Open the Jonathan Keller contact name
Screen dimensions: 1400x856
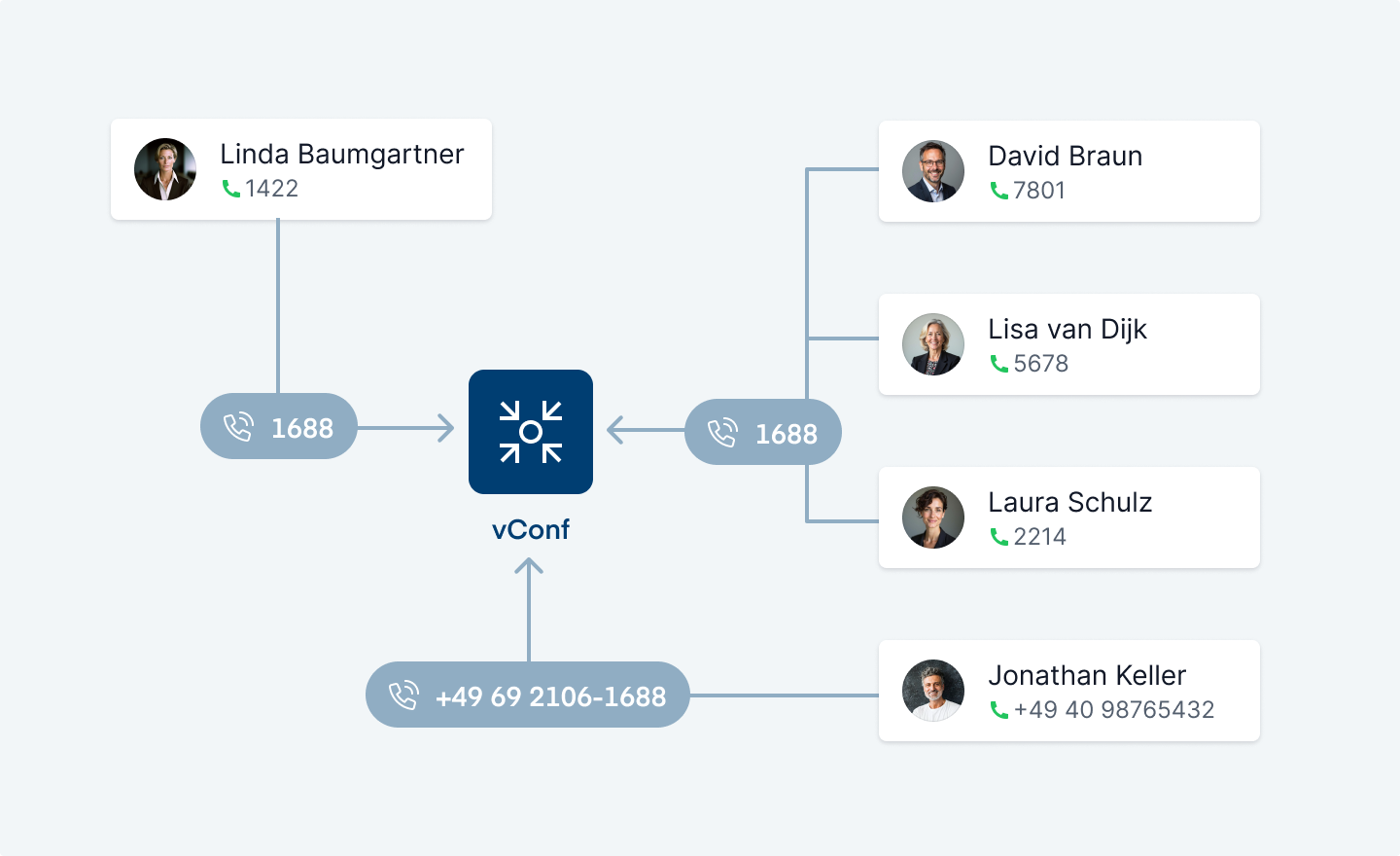(1087, 675)
